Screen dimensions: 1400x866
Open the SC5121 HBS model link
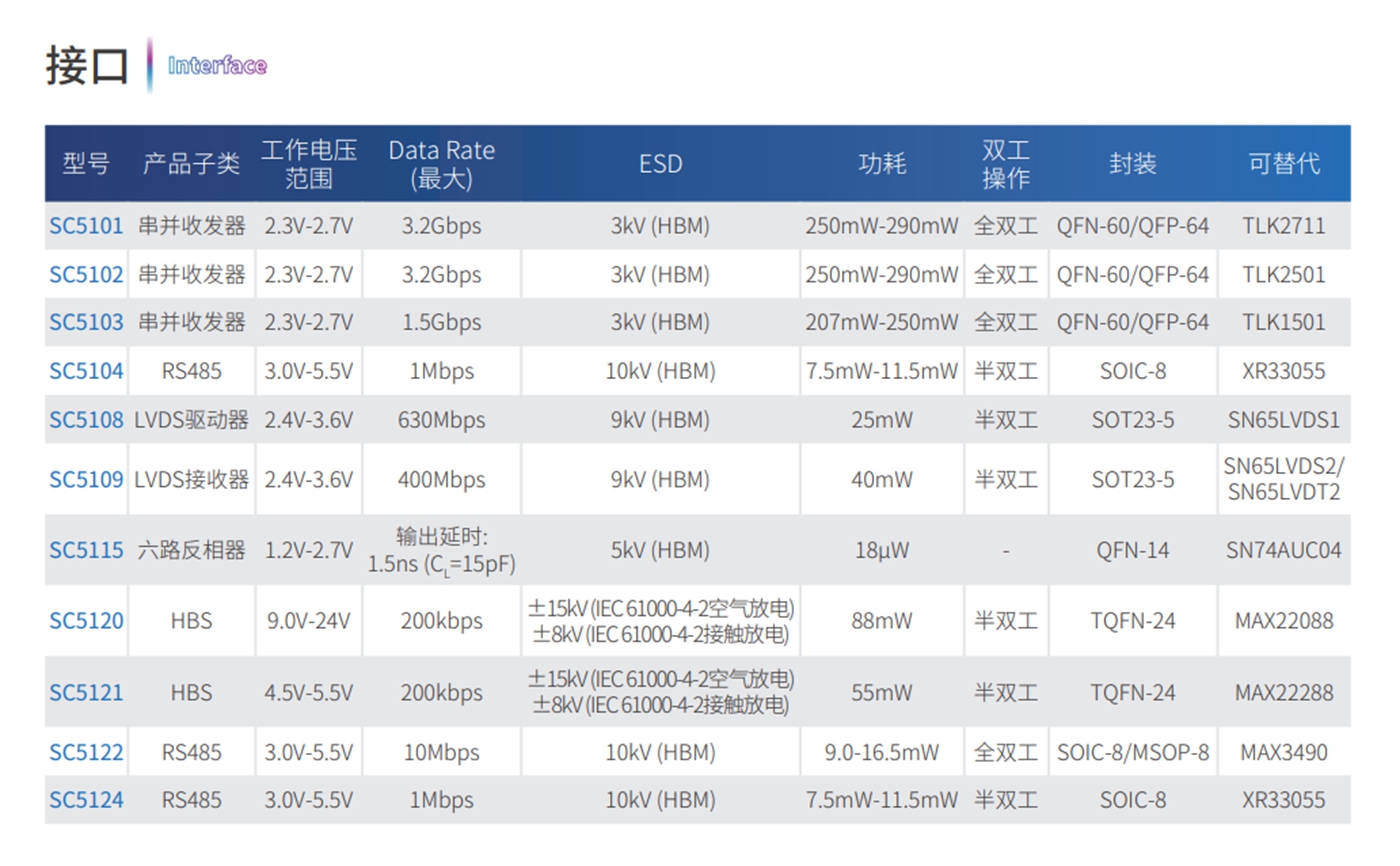click(x=87, y=692)
